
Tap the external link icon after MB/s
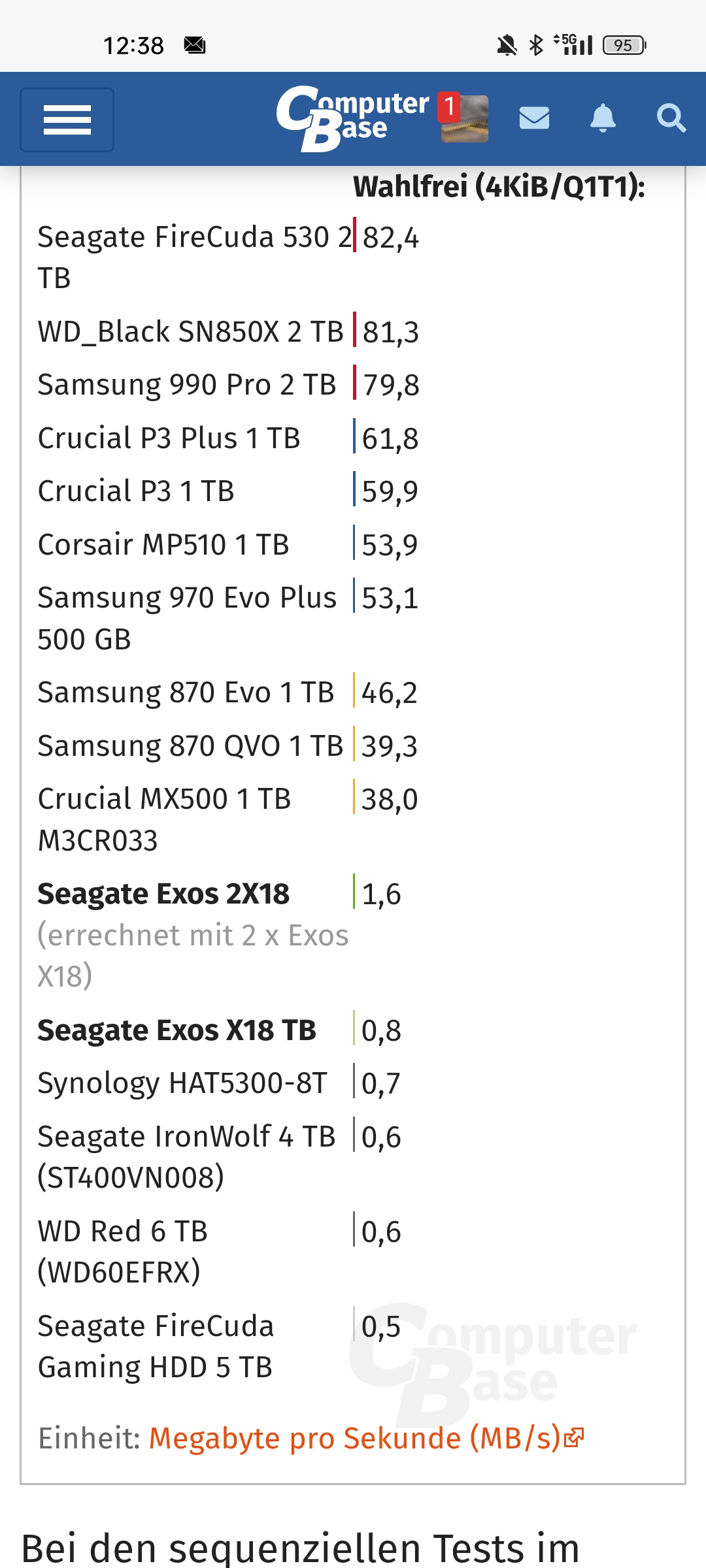[x=573, y=1437]
